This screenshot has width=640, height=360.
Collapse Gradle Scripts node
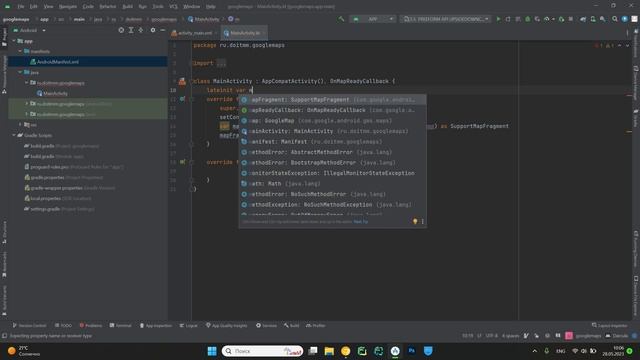(14, 135)
